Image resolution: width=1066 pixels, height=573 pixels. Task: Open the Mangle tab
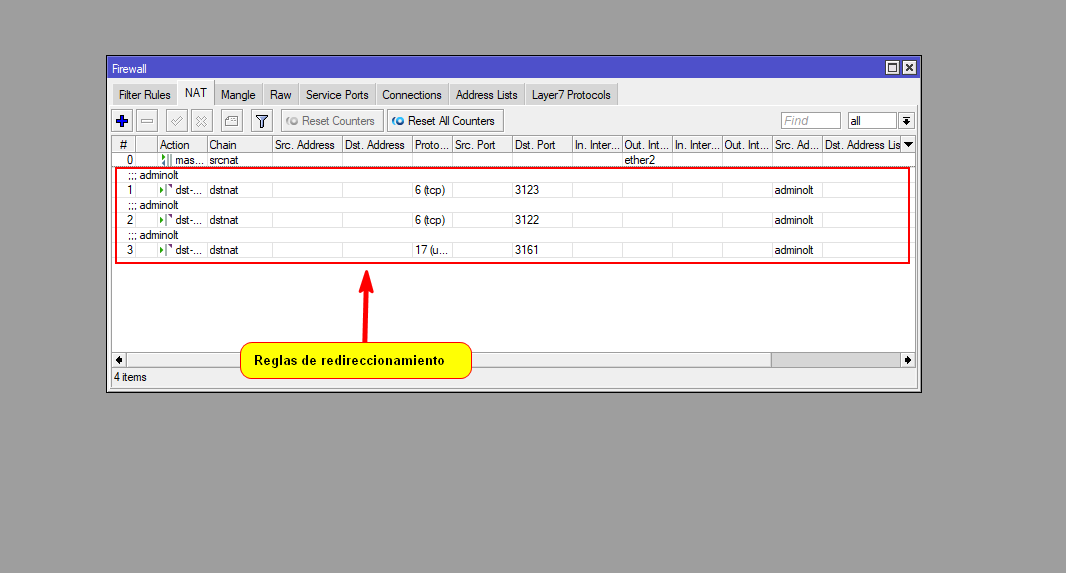point(238,95)
